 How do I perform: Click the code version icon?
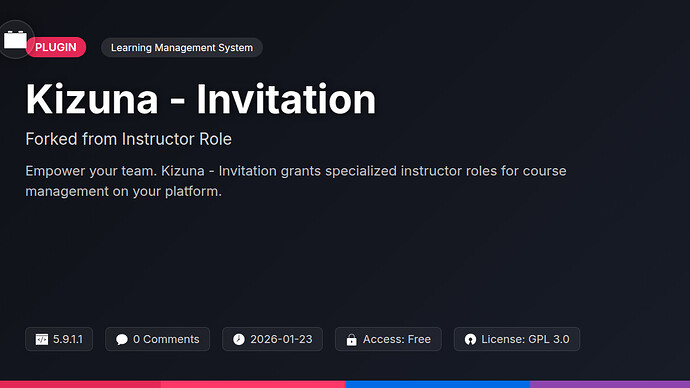pyautogui.click(x=42, y=339)
